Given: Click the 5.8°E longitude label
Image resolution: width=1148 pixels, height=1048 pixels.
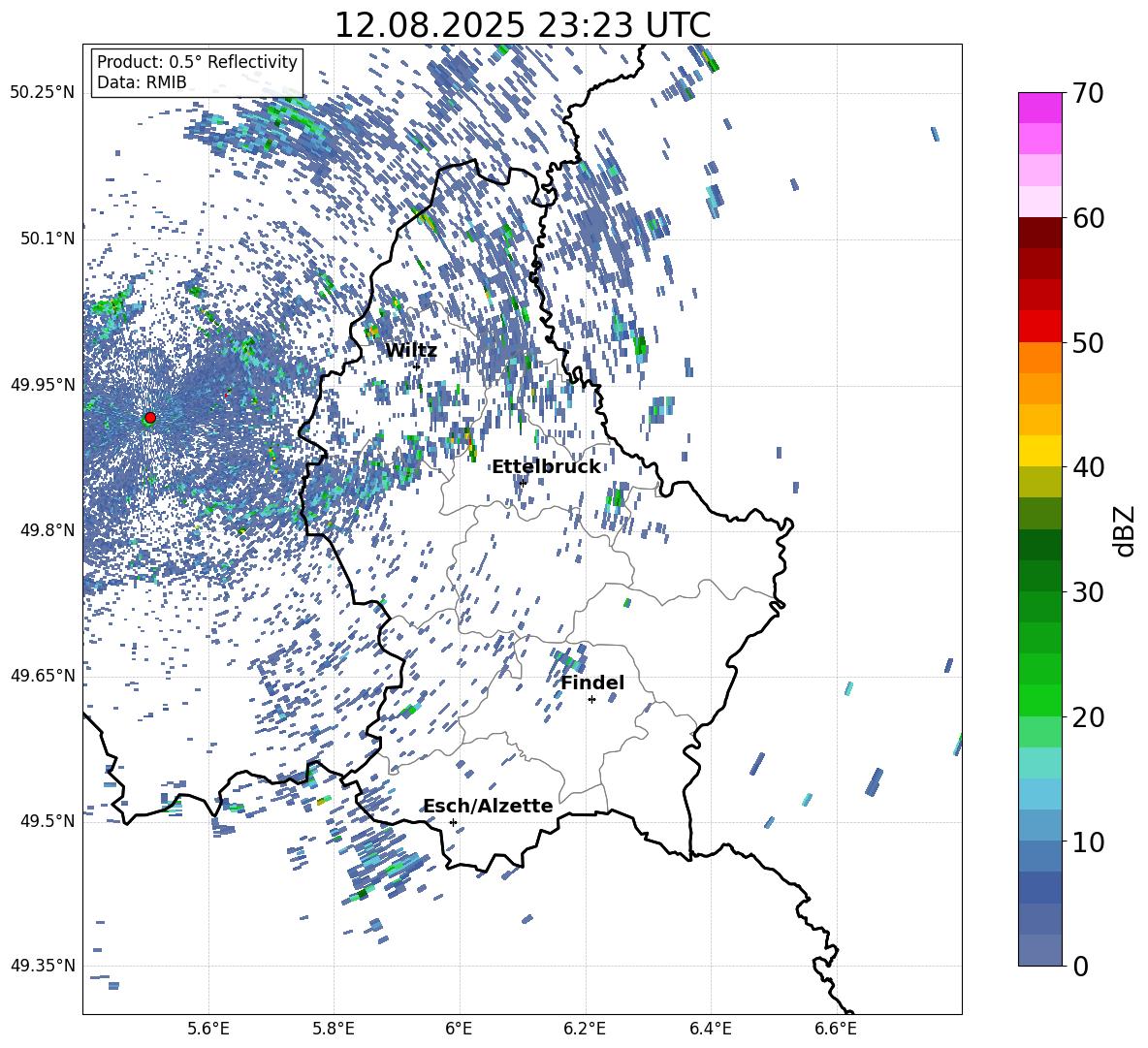Looking at the screenshot, I should pos(334,1029).
